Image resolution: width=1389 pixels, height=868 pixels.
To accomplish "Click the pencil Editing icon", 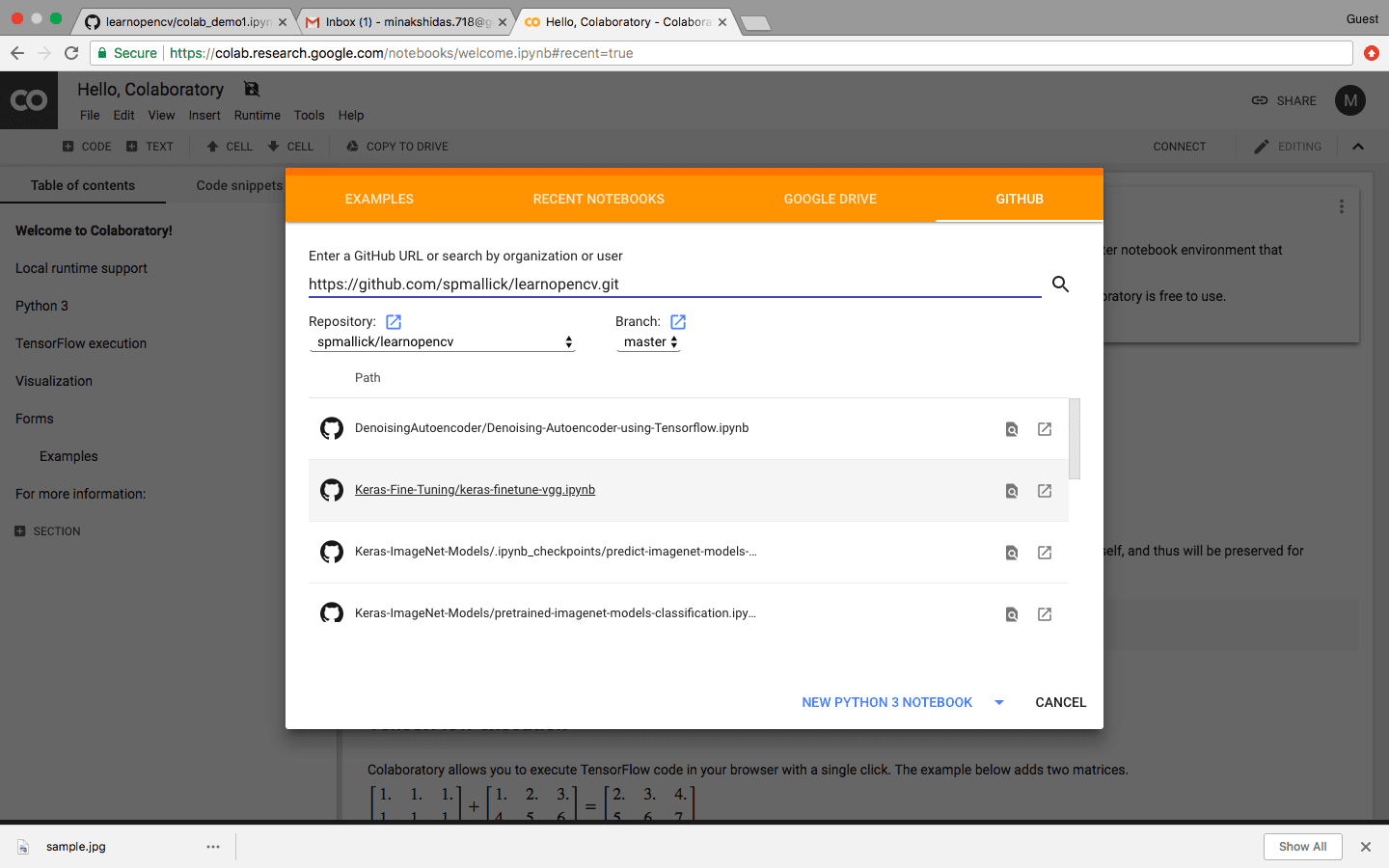I will (x=1262, y=147).
